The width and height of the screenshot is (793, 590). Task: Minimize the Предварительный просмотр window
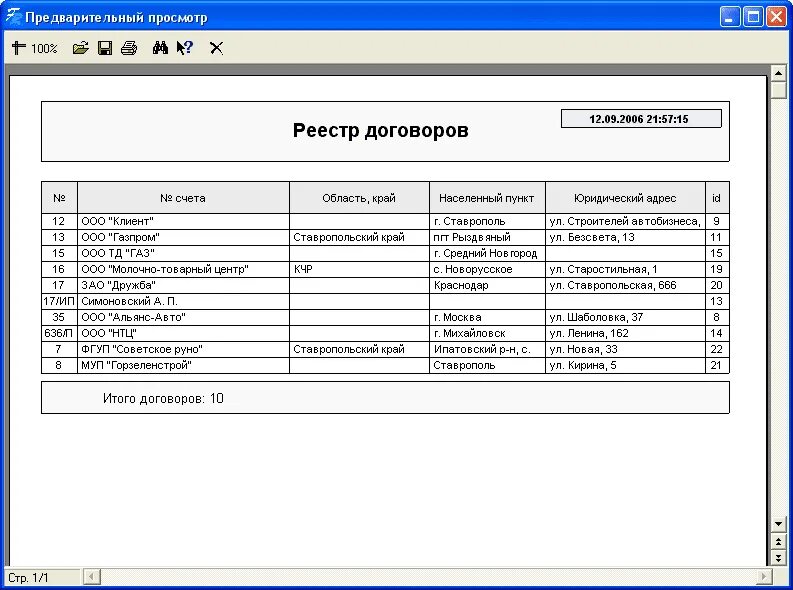(730, 17)
